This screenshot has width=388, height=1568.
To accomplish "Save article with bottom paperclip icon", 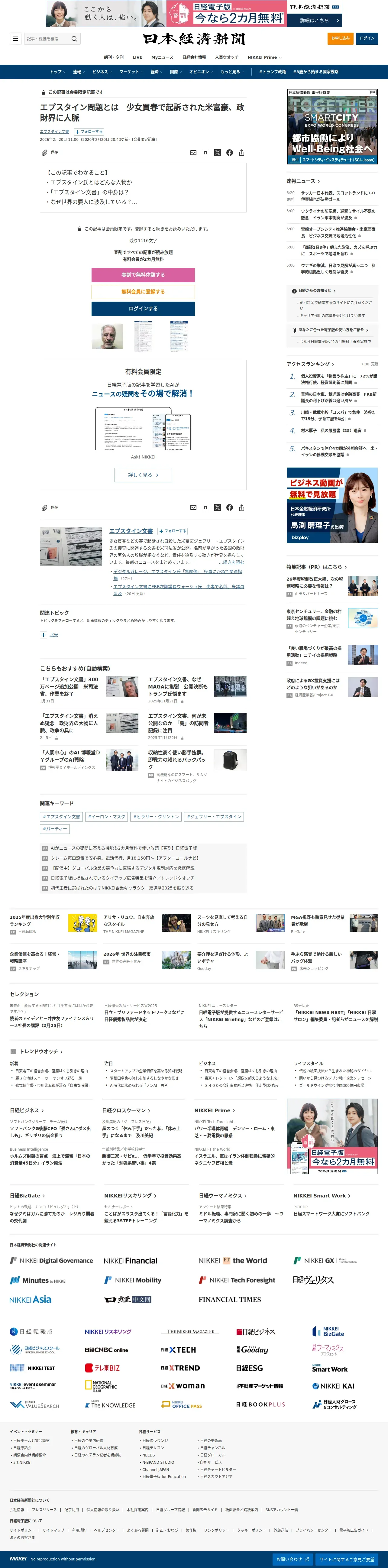I will point(44,507).
